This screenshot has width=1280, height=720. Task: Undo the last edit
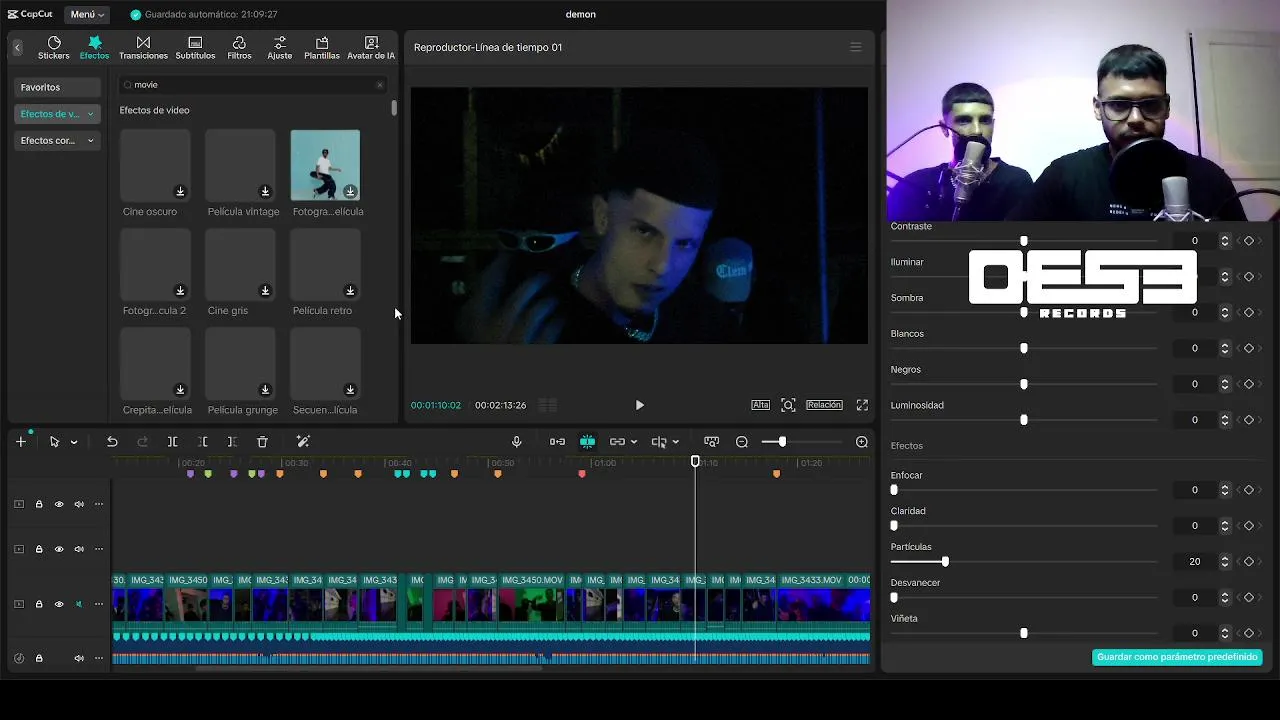[112, 442]
